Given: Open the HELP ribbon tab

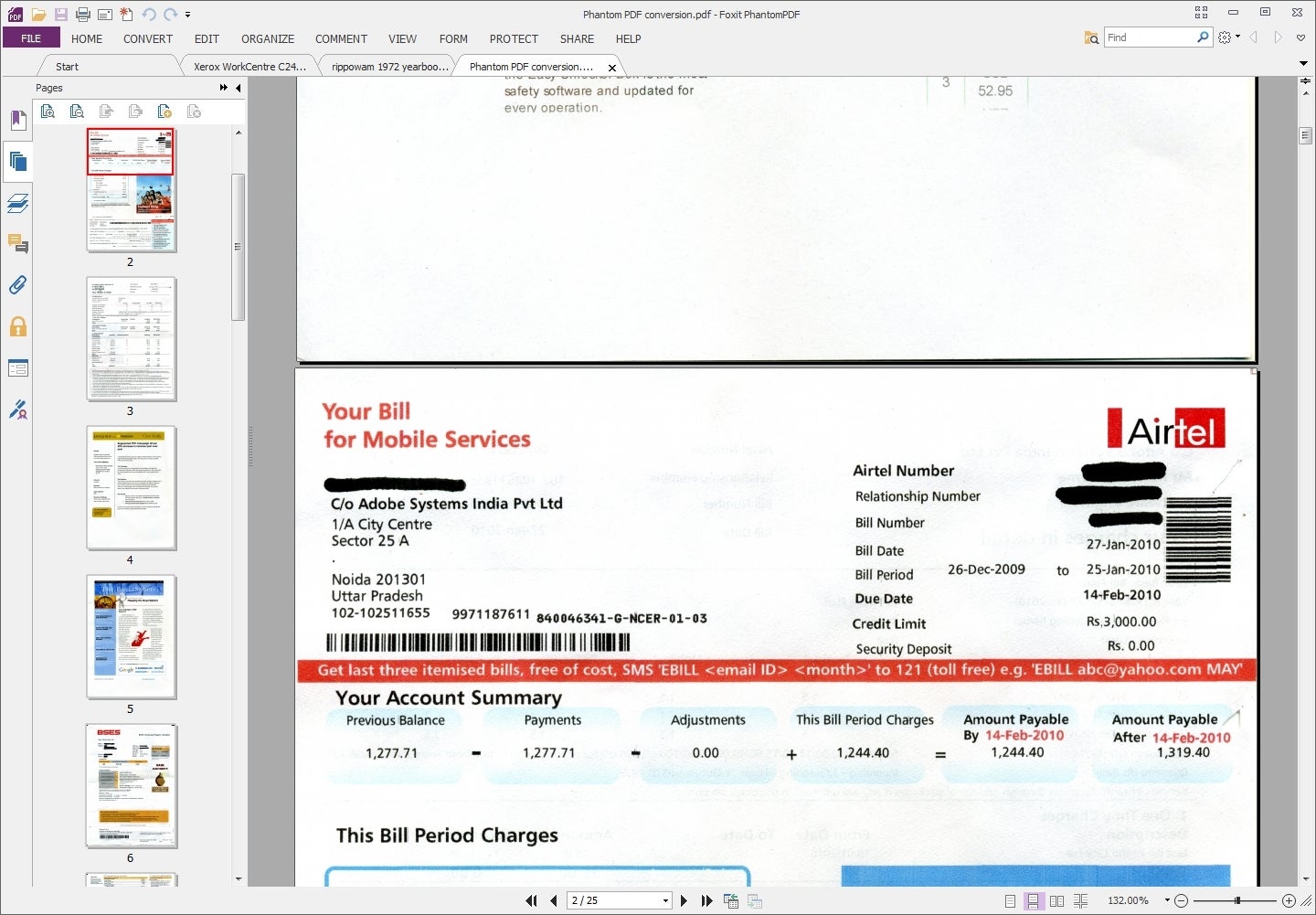Looking at the screenshot, I should pos(628,39).
